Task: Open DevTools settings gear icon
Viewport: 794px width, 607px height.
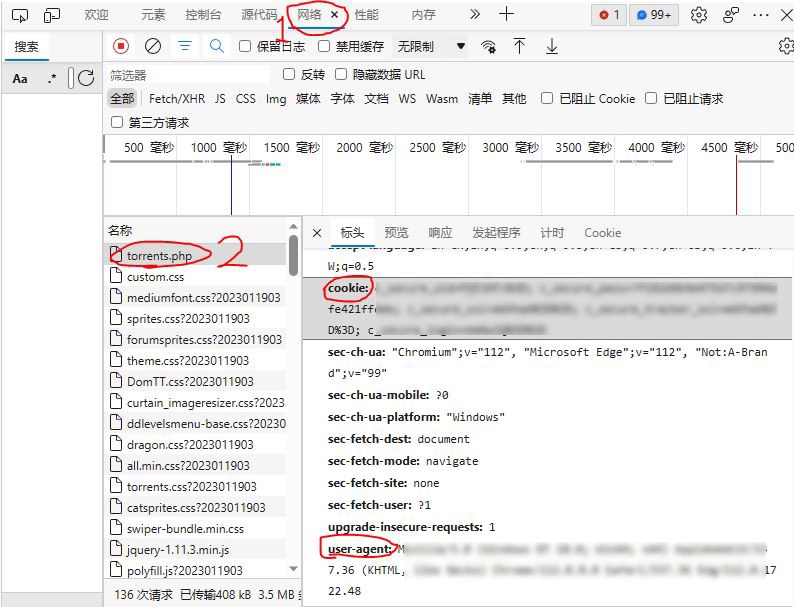Action: tap(699, 15)
